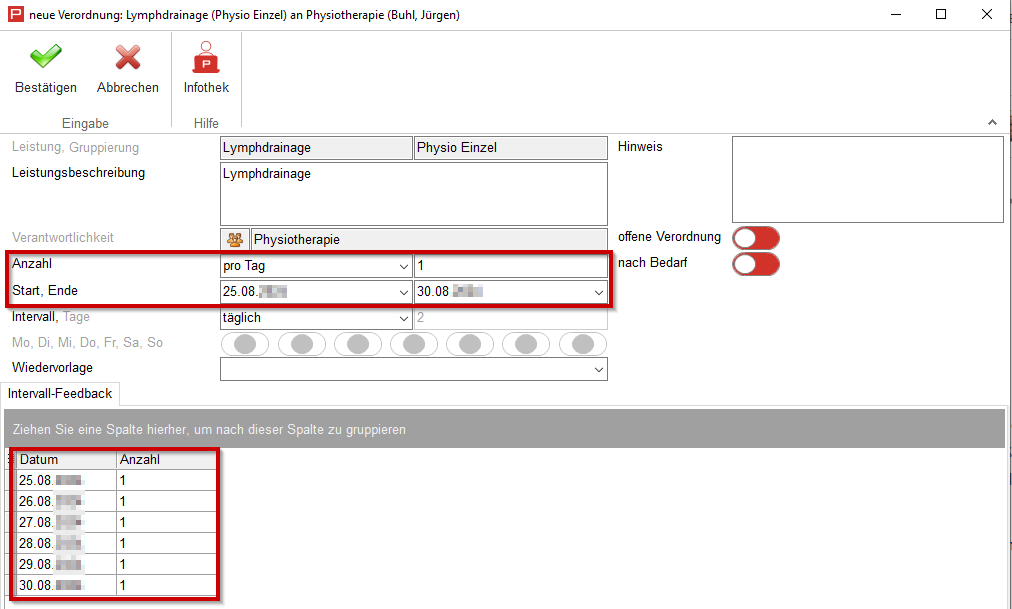Click the Datum column header
Screen dimensions: 1012x609
[66, 460]
